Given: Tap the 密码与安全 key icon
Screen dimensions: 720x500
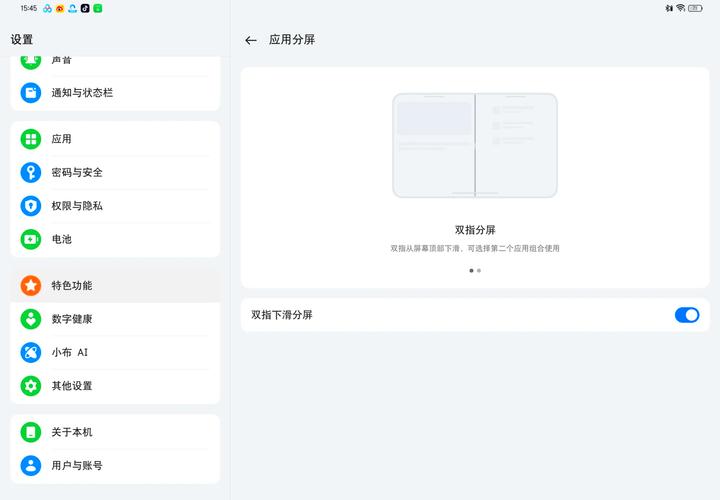Looking at the screenshot, I should pos(31,173).
